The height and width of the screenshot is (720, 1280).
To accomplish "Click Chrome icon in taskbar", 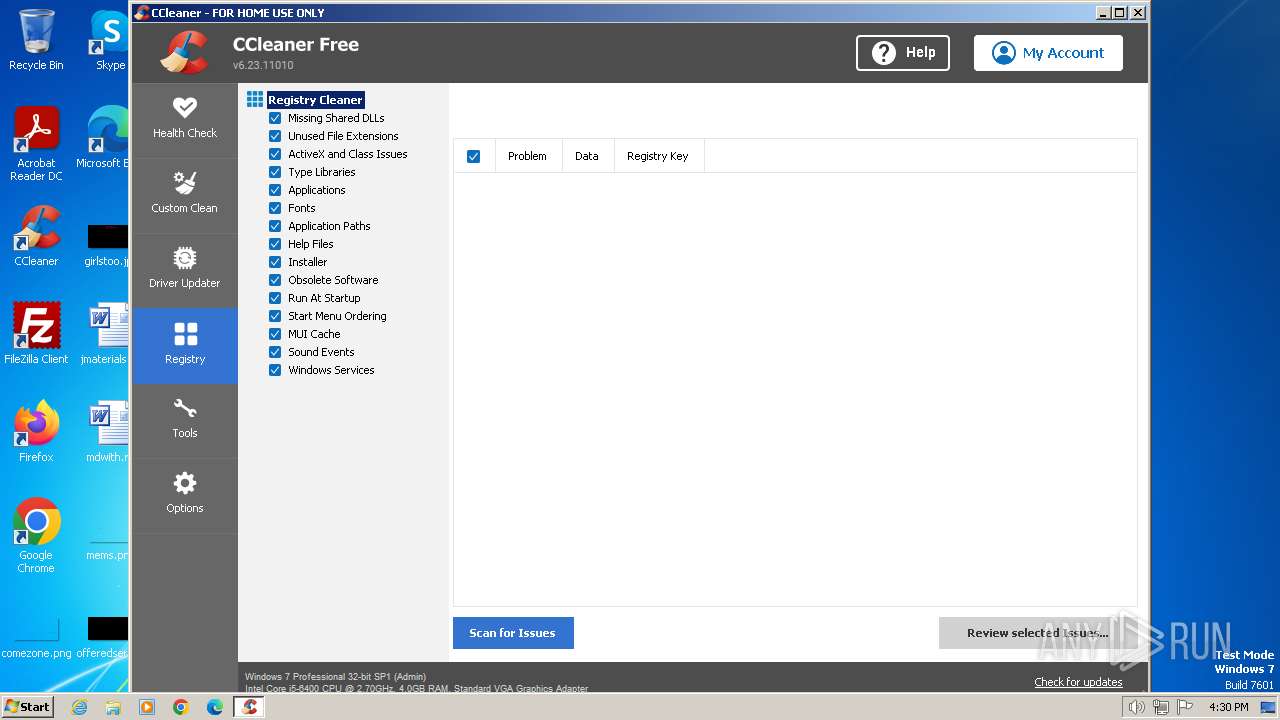I will click(x=181, y=707).
